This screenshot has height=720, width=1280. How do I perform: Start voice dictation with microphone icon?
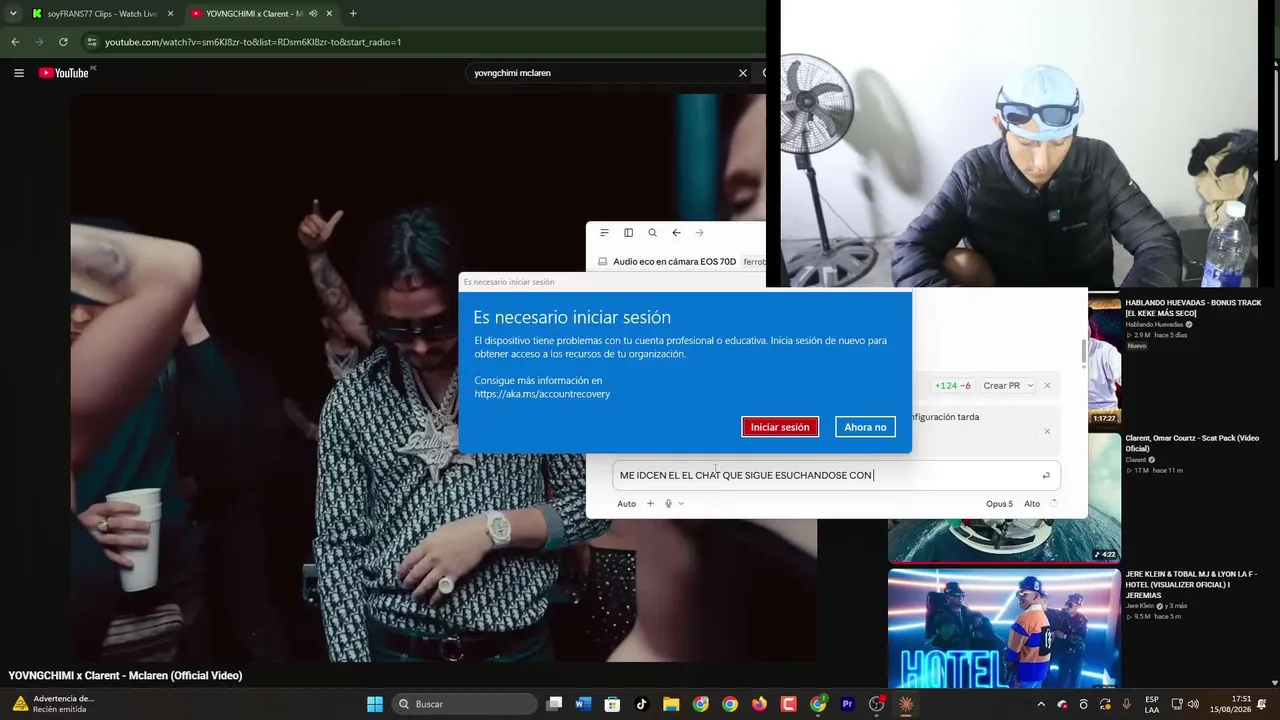coord(668,504)
